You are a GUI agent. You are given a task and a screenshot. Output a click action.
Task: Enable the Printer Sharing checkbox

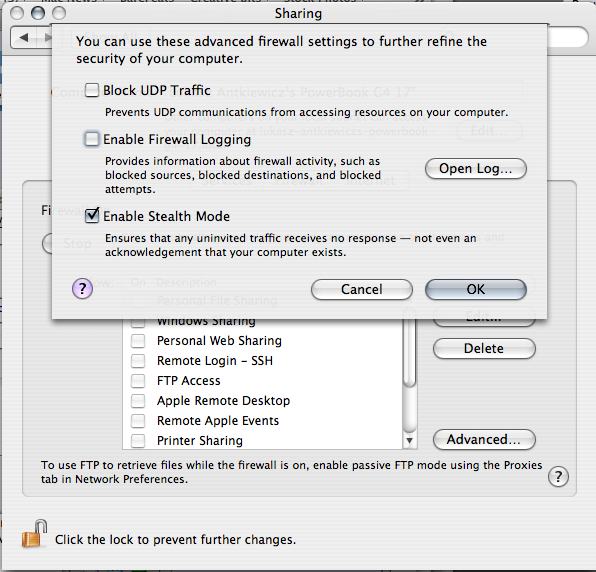tap(138, 440)
